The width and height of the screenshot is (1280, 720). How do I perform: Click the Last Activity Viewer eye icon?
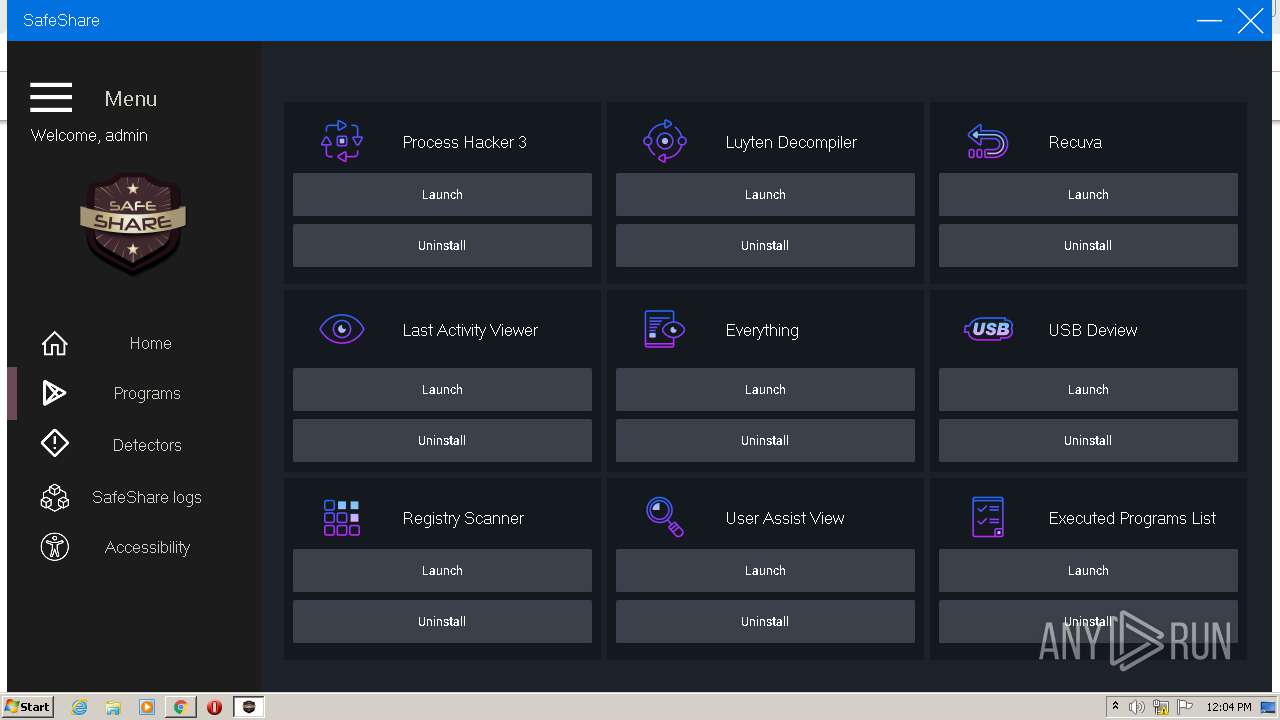tap(342, 329)
